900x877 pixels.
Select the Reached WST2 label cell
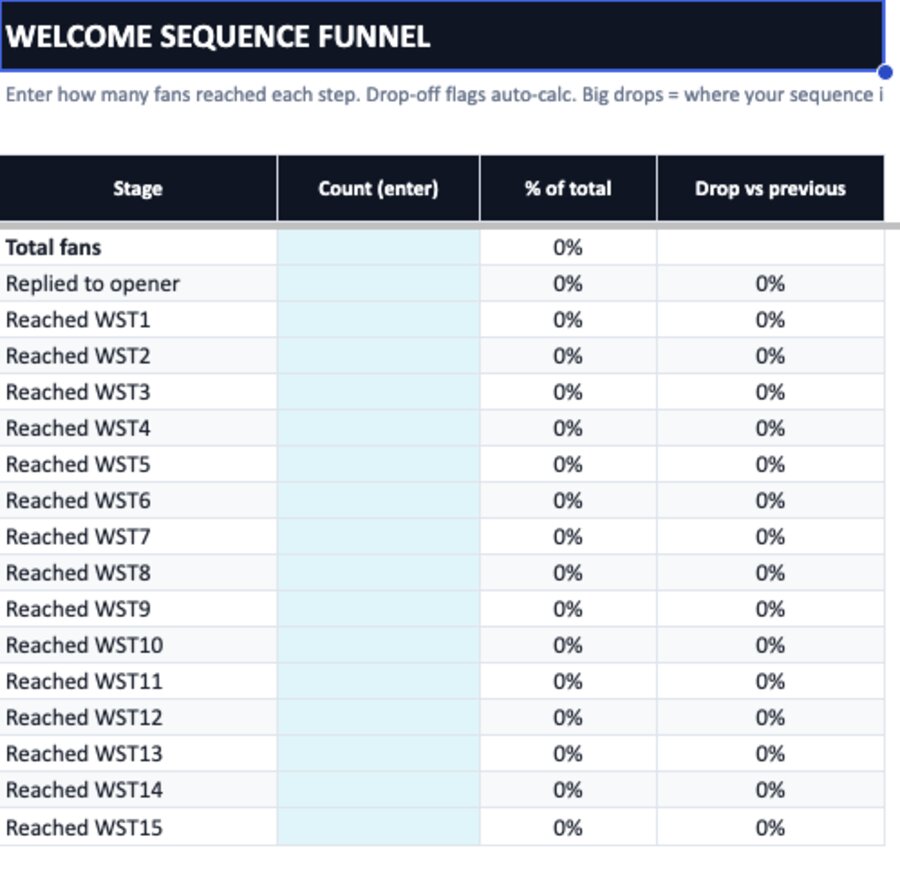coord(138,356)
